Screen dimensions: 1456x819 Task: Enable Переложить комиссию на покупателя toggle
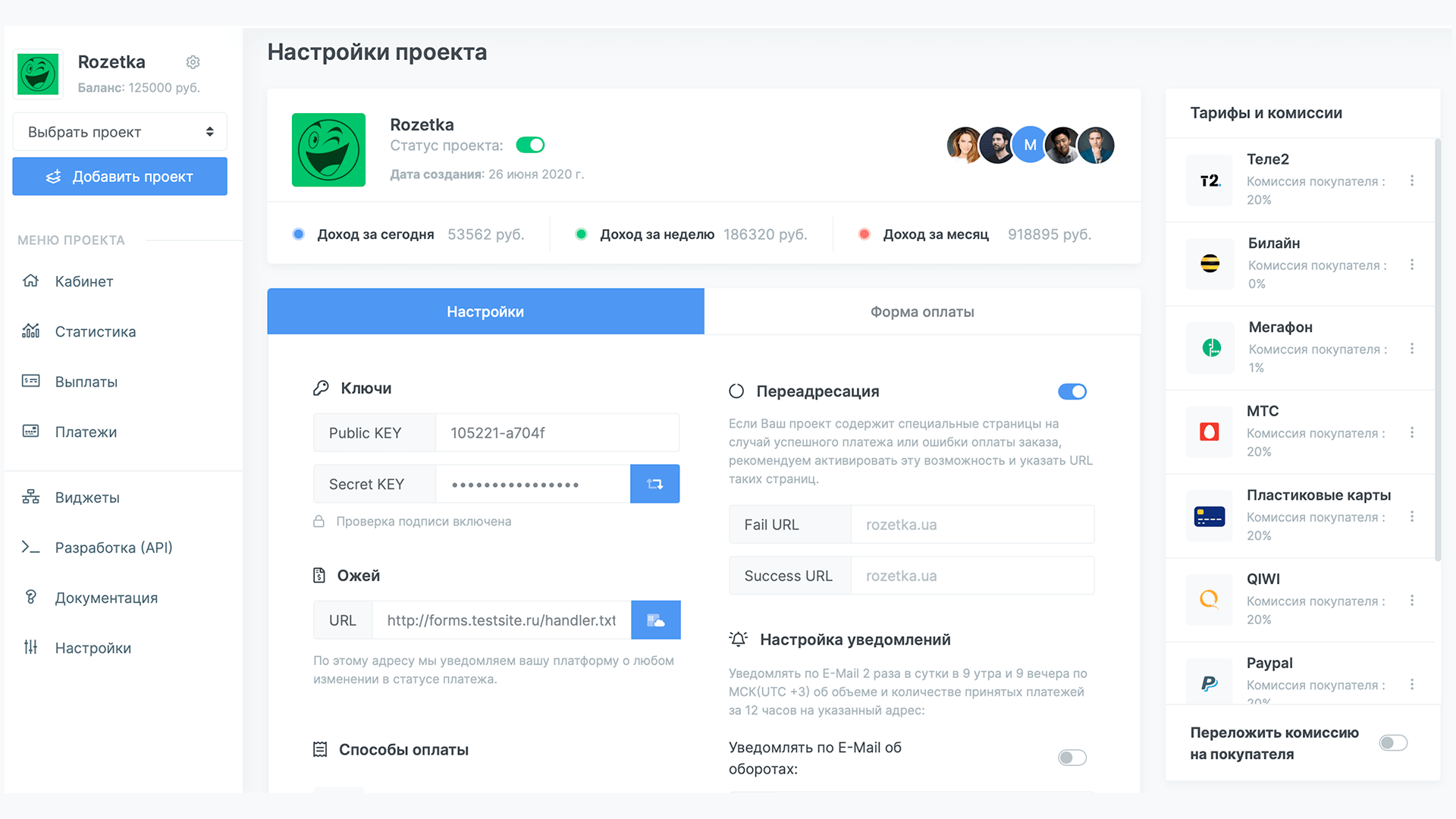point(1393,742)
